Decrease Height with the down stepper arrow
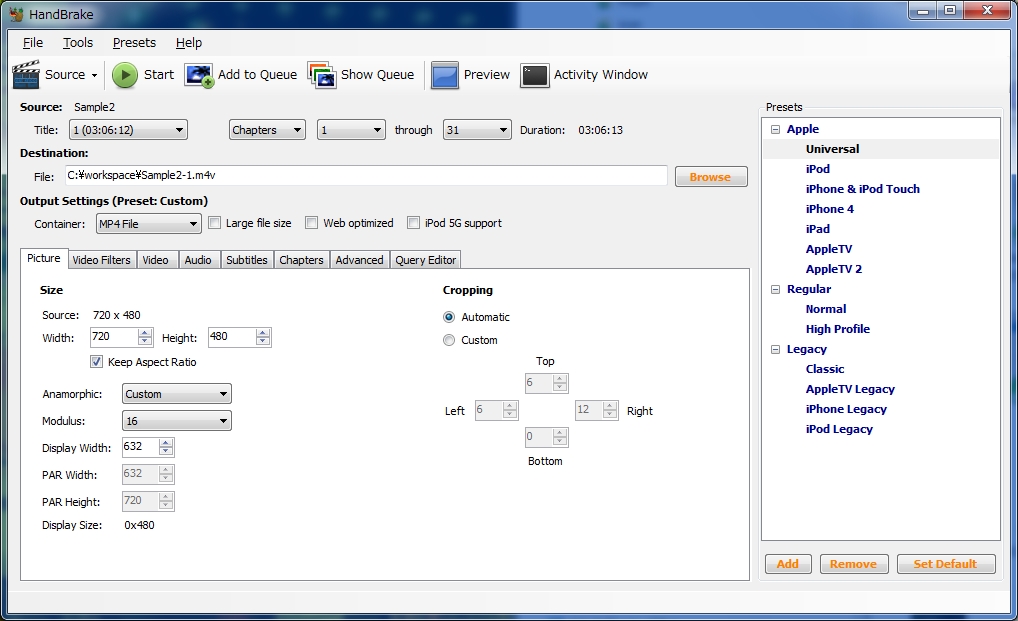Image resolution: width=1018 pixels, height=621 pixels. (x=263, y=341)
